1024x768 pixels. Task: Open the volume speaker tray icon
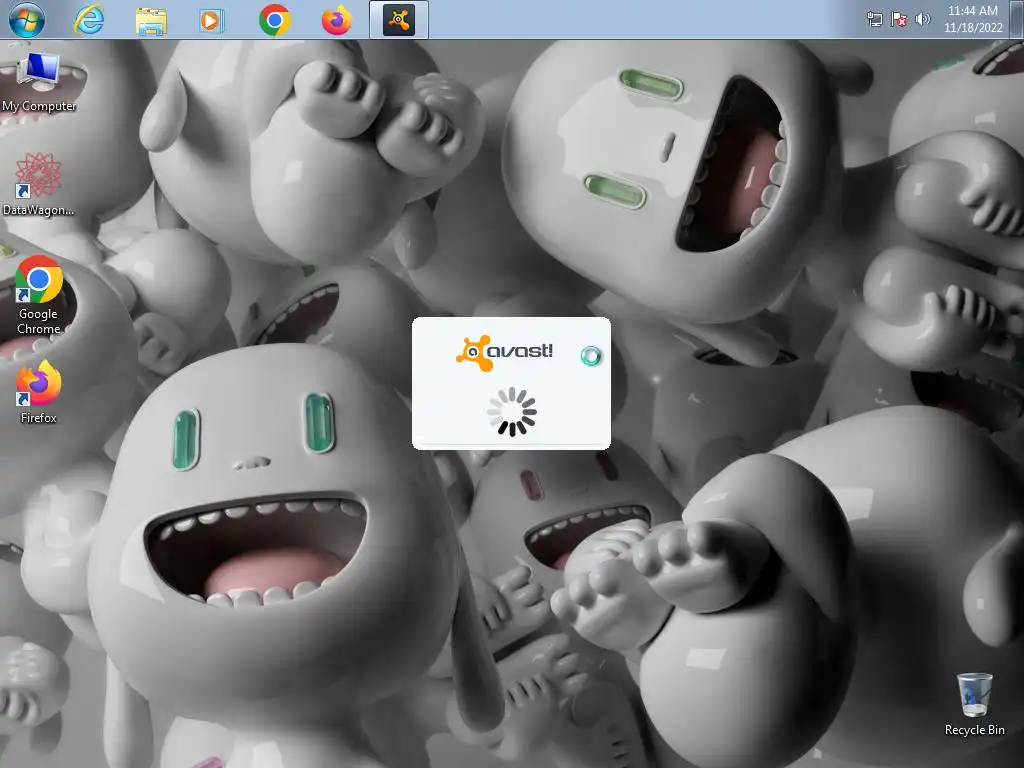pos(923,19)
